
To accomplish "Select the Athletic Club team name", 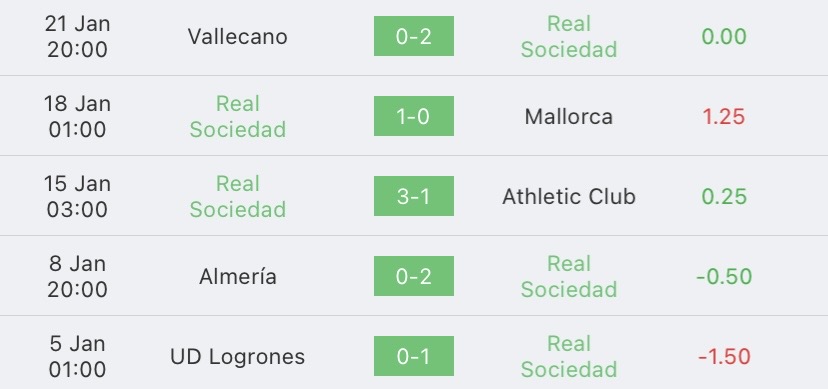I will [x=569, y=196].
